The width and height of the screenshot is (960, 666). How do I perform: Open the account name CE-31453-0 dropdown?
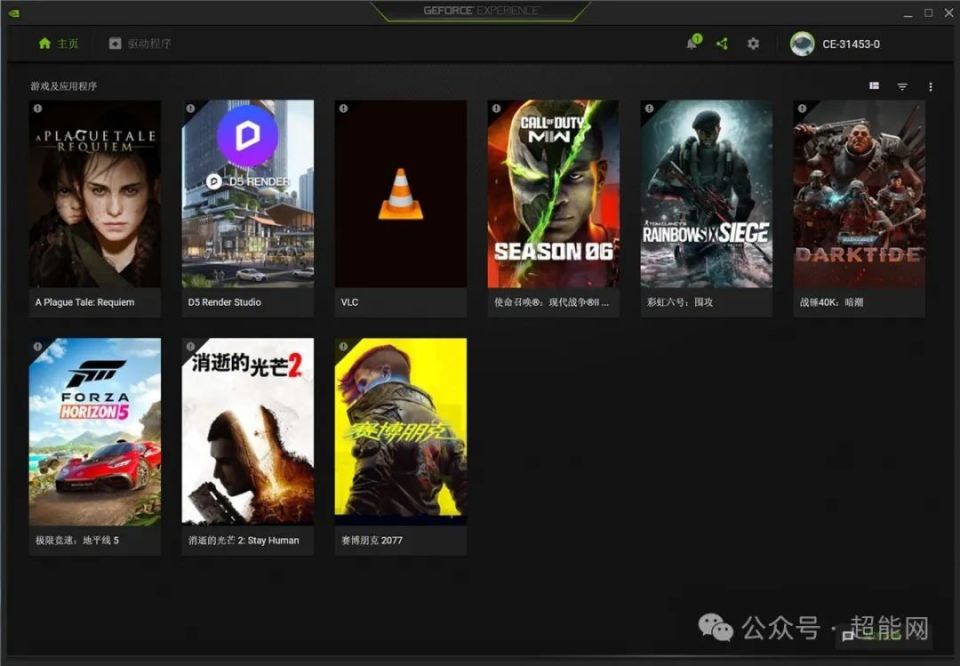coord(850,44)
